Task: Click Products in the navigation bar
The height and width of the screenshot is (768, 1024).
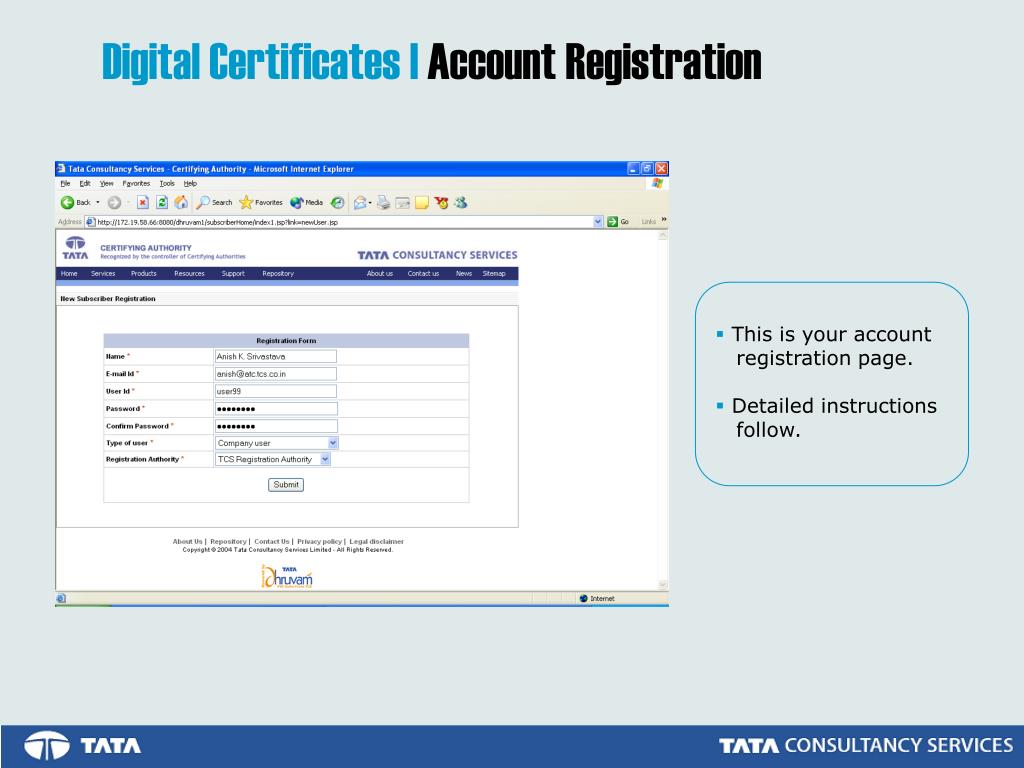Action: pyautogui.click(x=144, y=274)
